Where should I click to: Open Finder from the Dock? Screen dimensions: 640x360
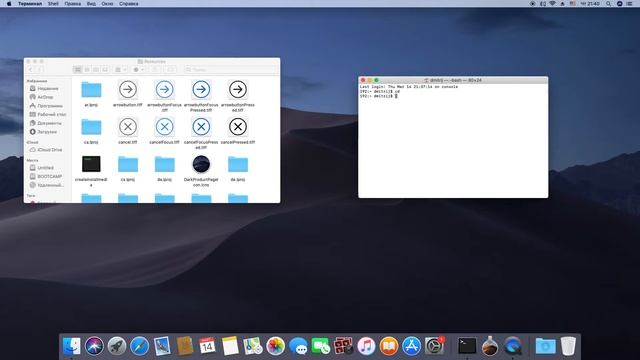tap(72, 346)
